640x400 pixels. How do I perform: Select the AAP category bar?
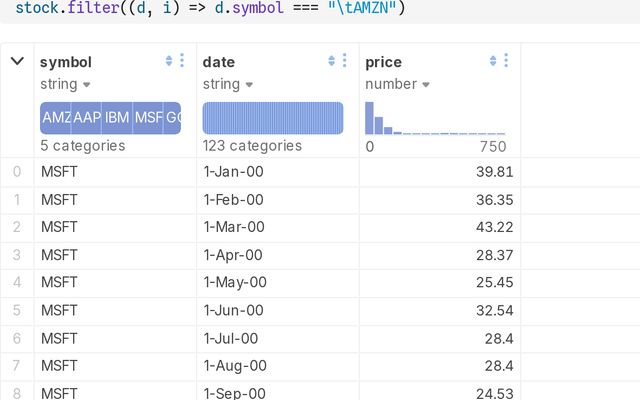(x=86, y=118)
